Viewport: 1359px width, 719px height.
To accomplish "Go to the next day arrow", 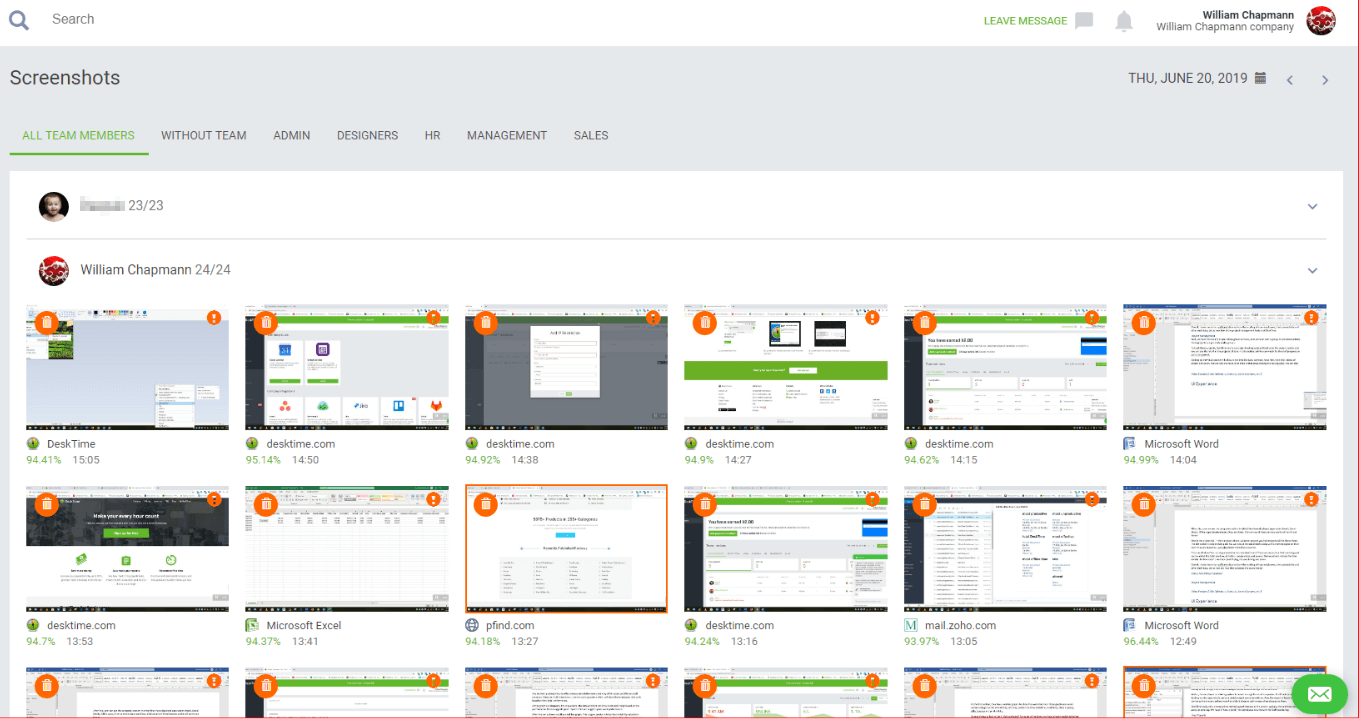I will pos(1325,80).
